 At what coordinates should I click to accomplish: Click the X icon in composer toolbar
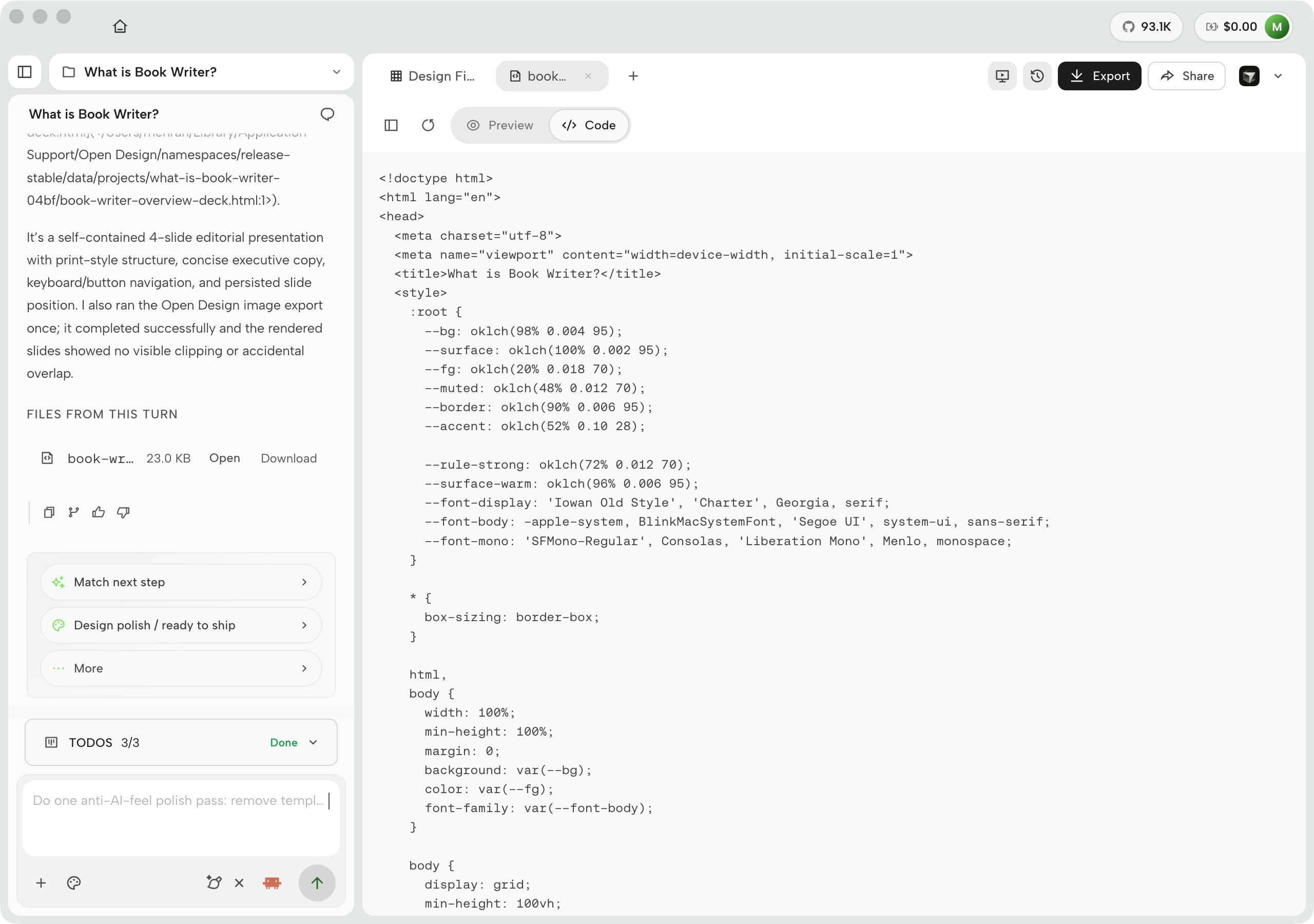click(239, 883)
